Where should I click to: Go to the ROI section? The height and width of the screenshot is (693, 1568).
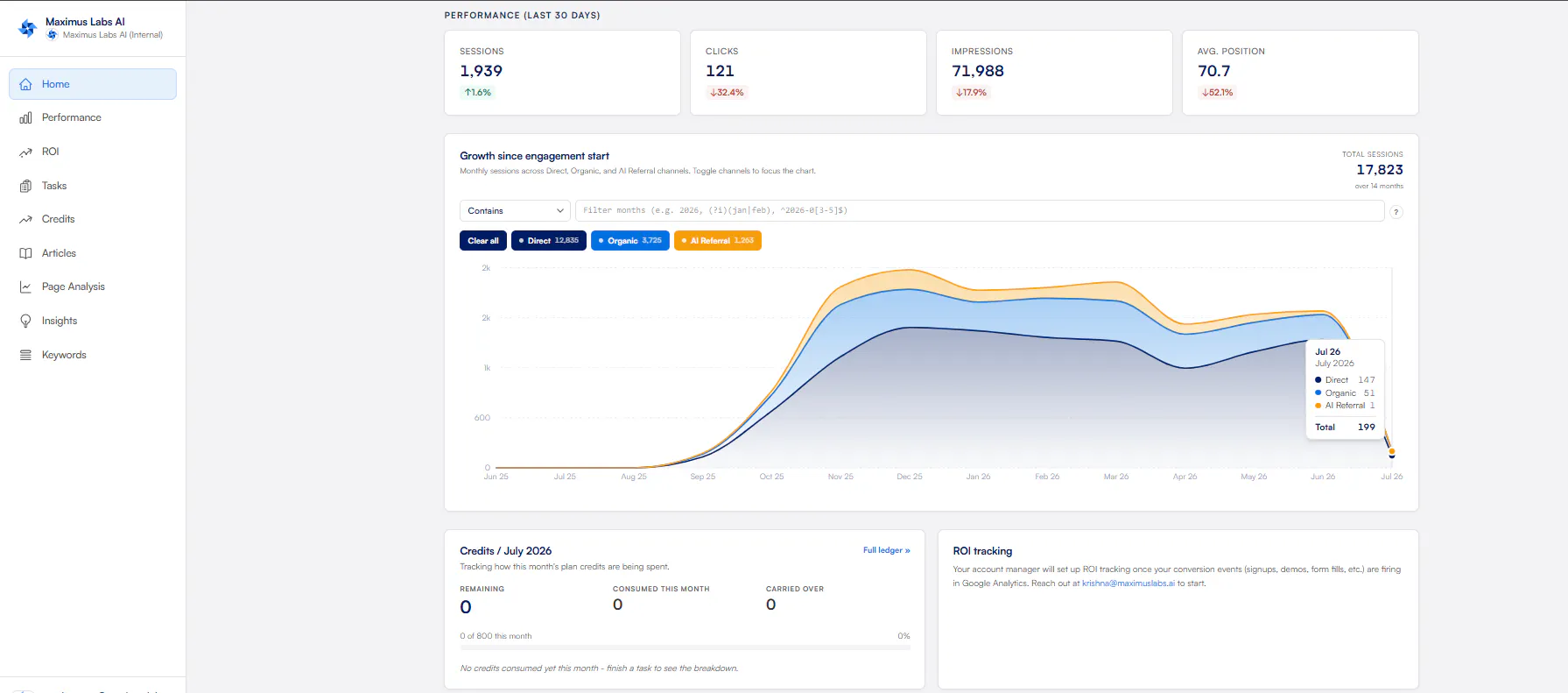pyautogui.click(x=93, y=152)
